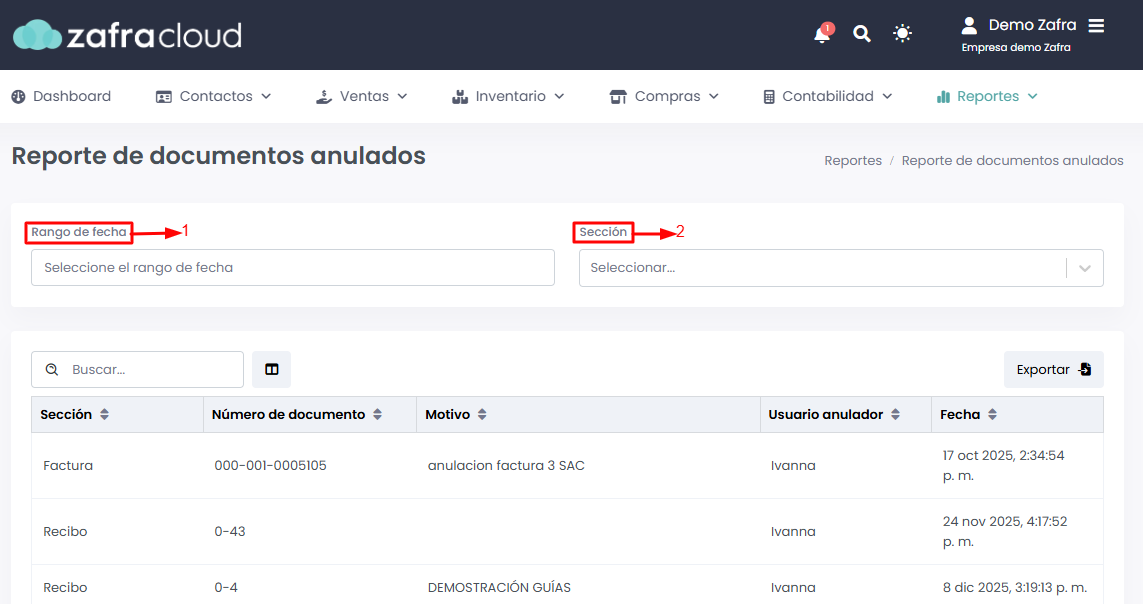Viewport: 1143px width, 604px height.
Task: Click the Contactos card icon
Action: pos(164,97)
